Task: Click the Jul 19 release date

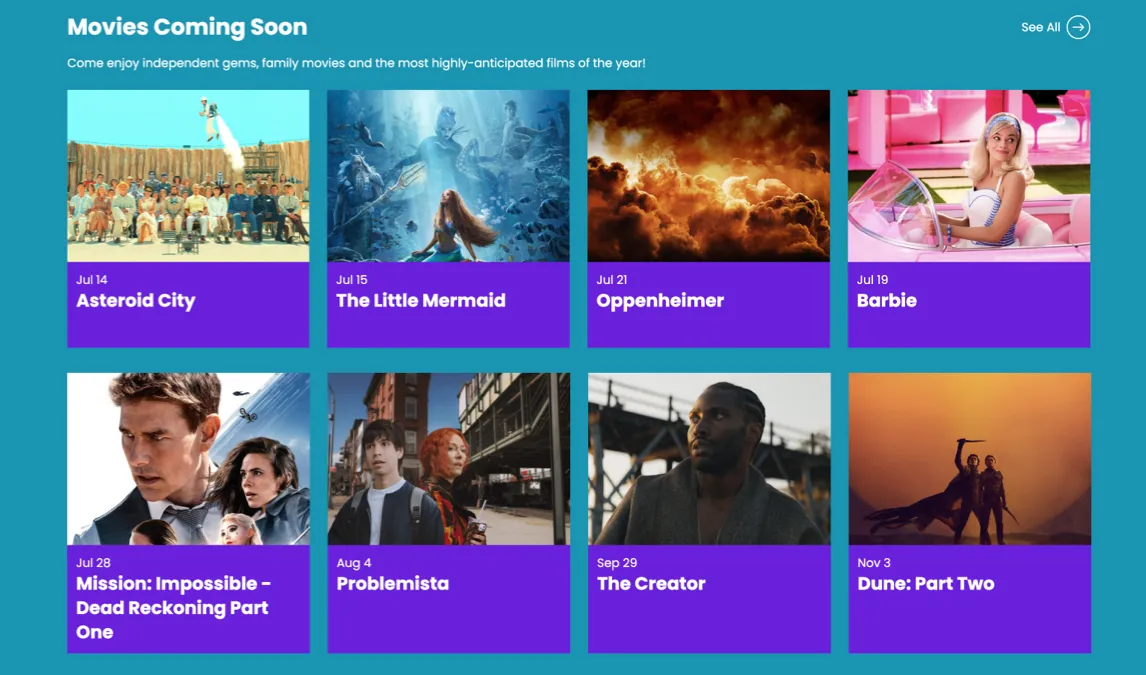Action: 872,280
